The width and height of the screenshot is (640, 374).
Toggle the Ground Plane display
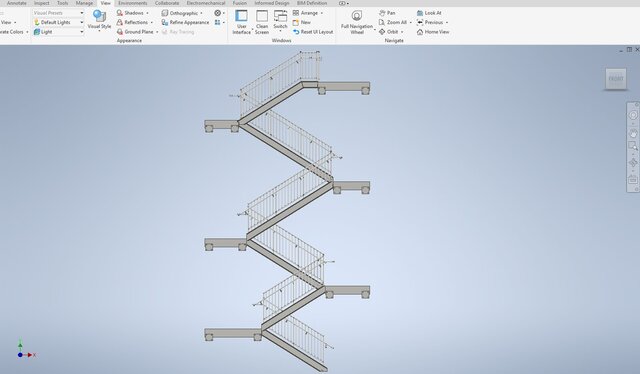pyautogui.click(x=135, y=32)
